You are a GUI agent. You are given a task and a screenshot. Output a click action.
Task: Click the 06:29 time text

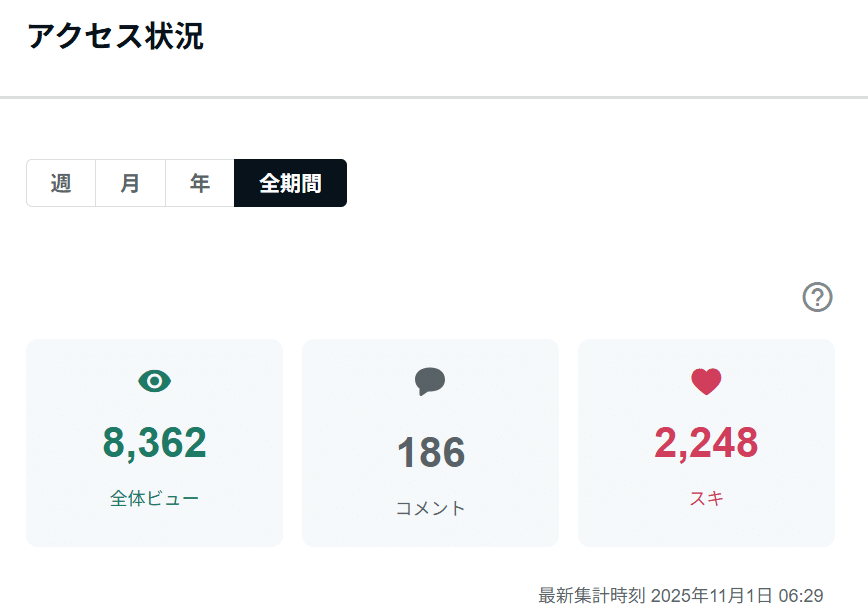pyautogui.click(x=801, y=596)
